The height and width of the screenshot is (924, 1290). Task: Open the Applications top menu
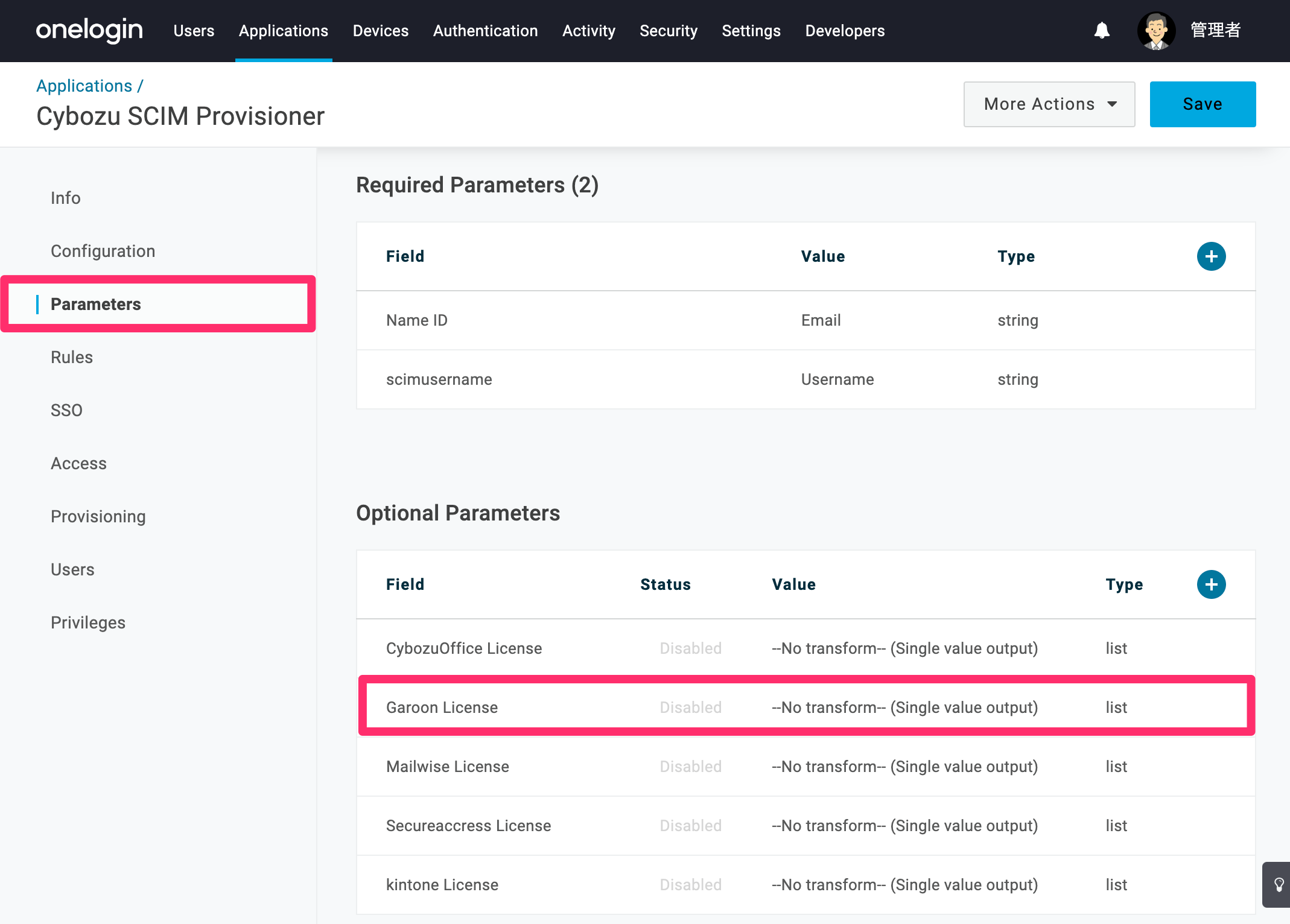[284, 31]
